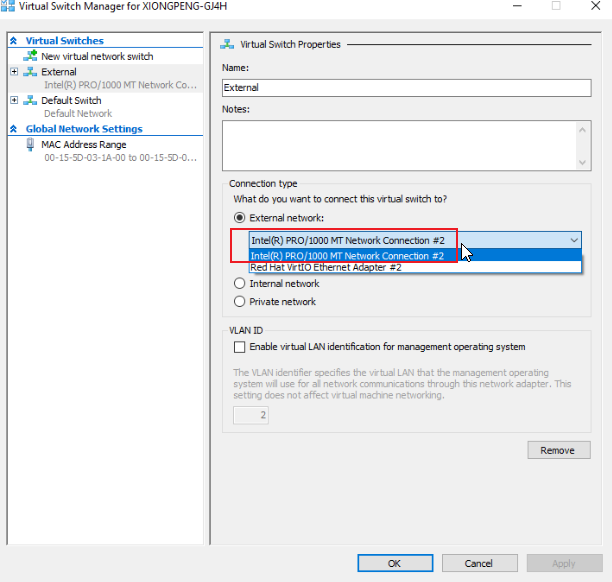Select New virtual network switch entry
The image size is (612, 582).
97,56
